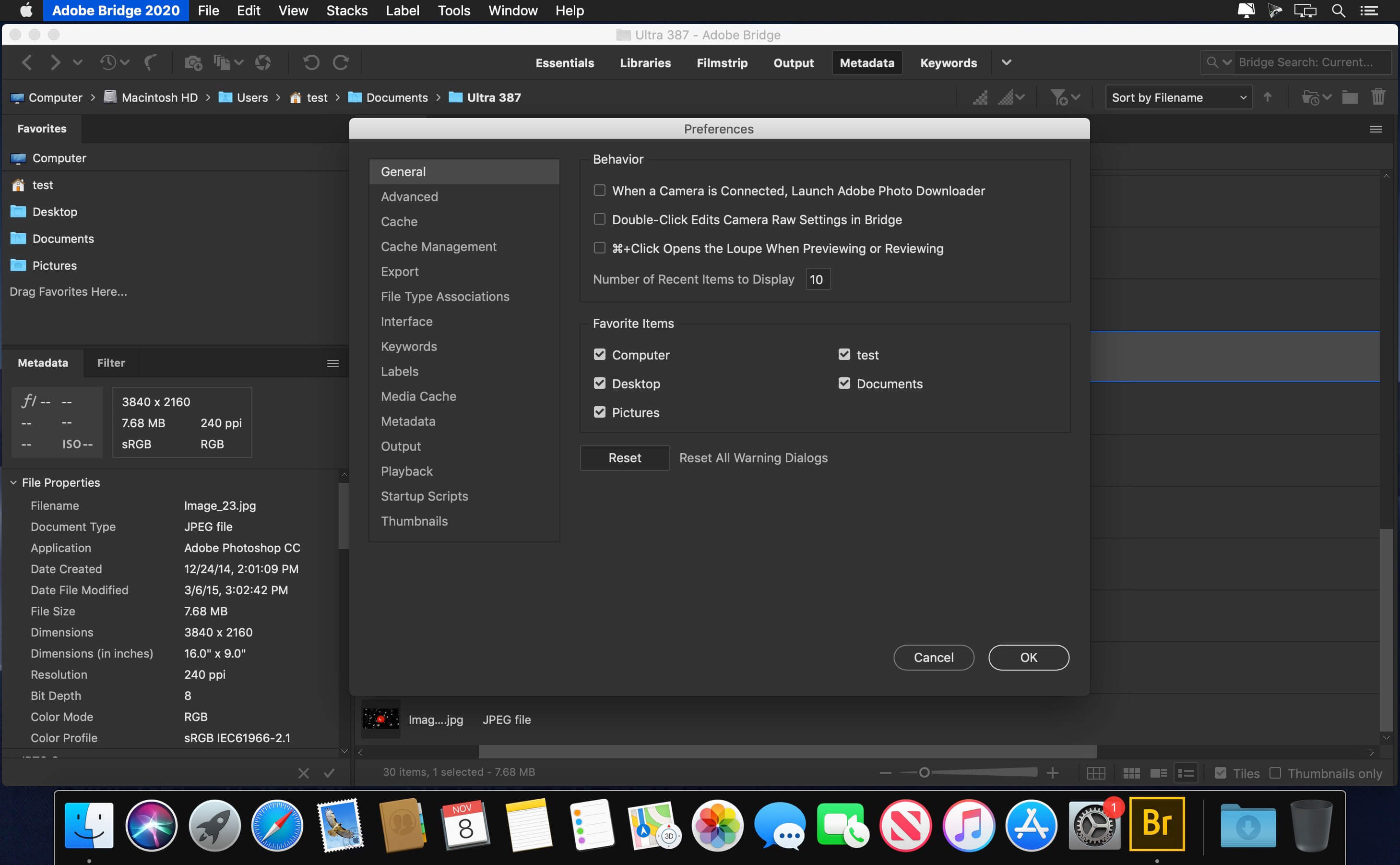Expand the Cache Management preferences section
Viewport: 1400px width, 865px height.
coord(438,246)
